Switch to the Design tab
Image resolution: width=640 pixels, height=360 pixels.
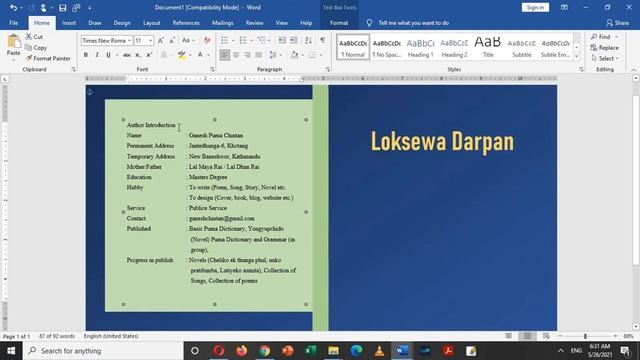point(122,23)
